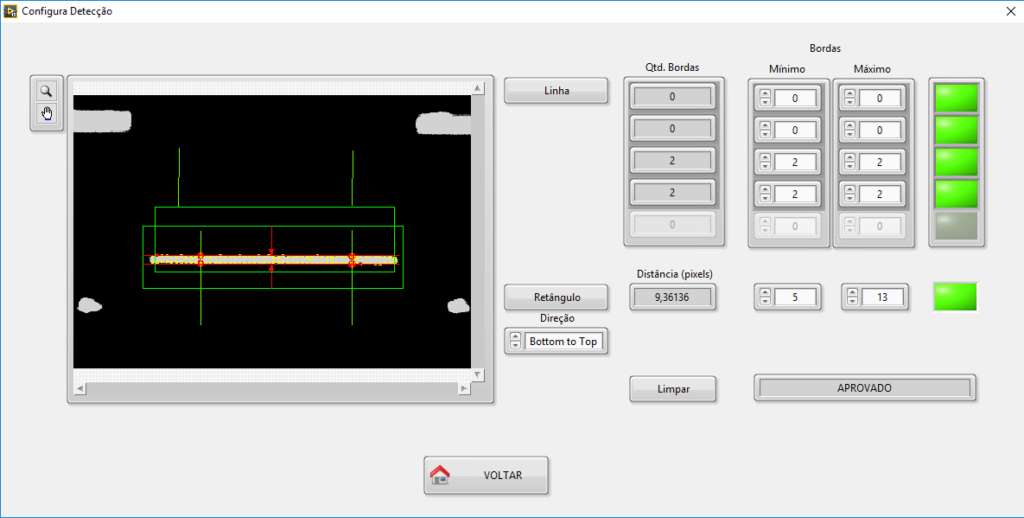This screenshot has width=1024, height=518.
Task: Click the yellow detected strip in the image
Action: pos(273,259)
